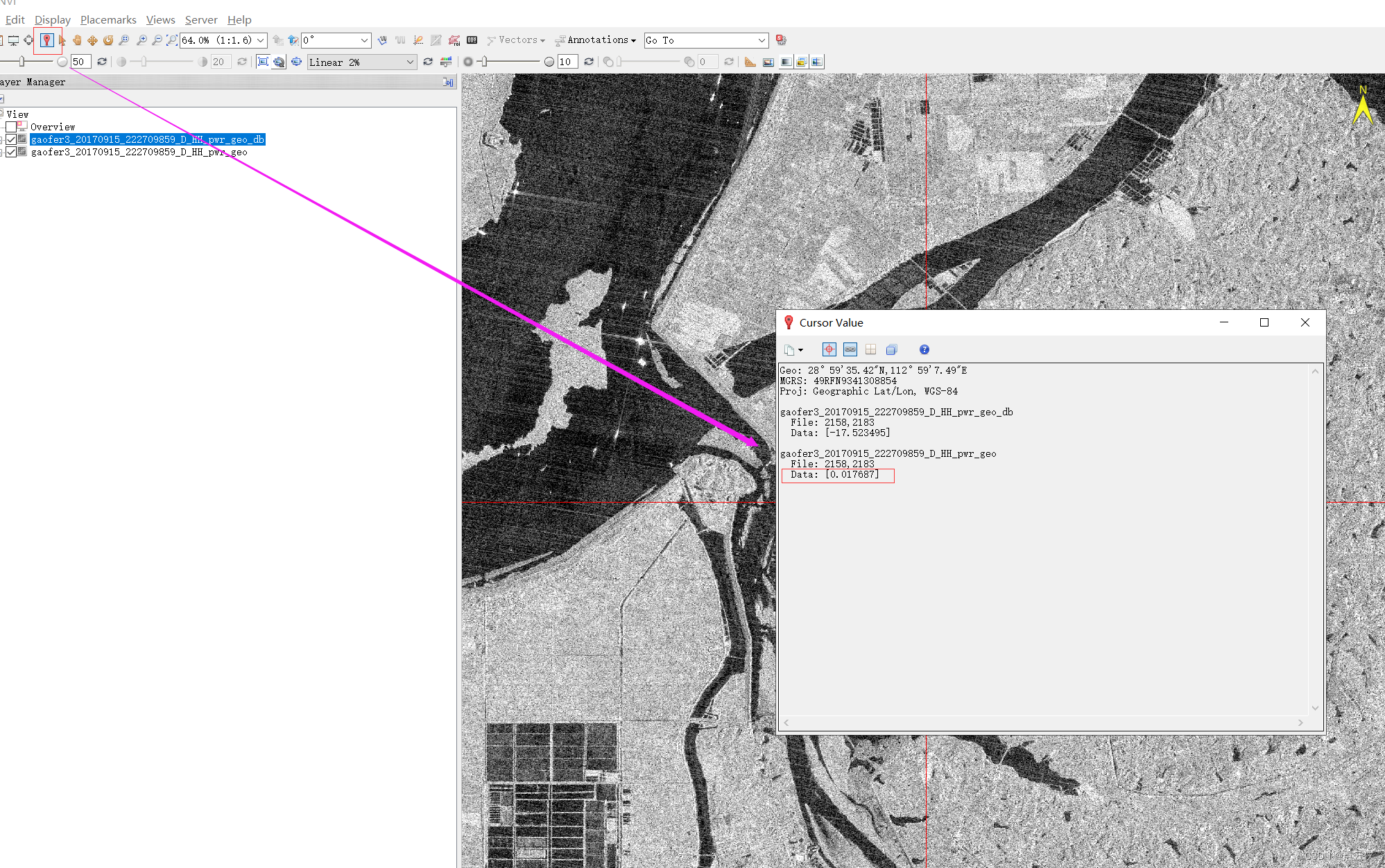1385x868 pixels.
Task: Click the crosshair icon in Cursor Value window
Action: (x=829, y=349)
